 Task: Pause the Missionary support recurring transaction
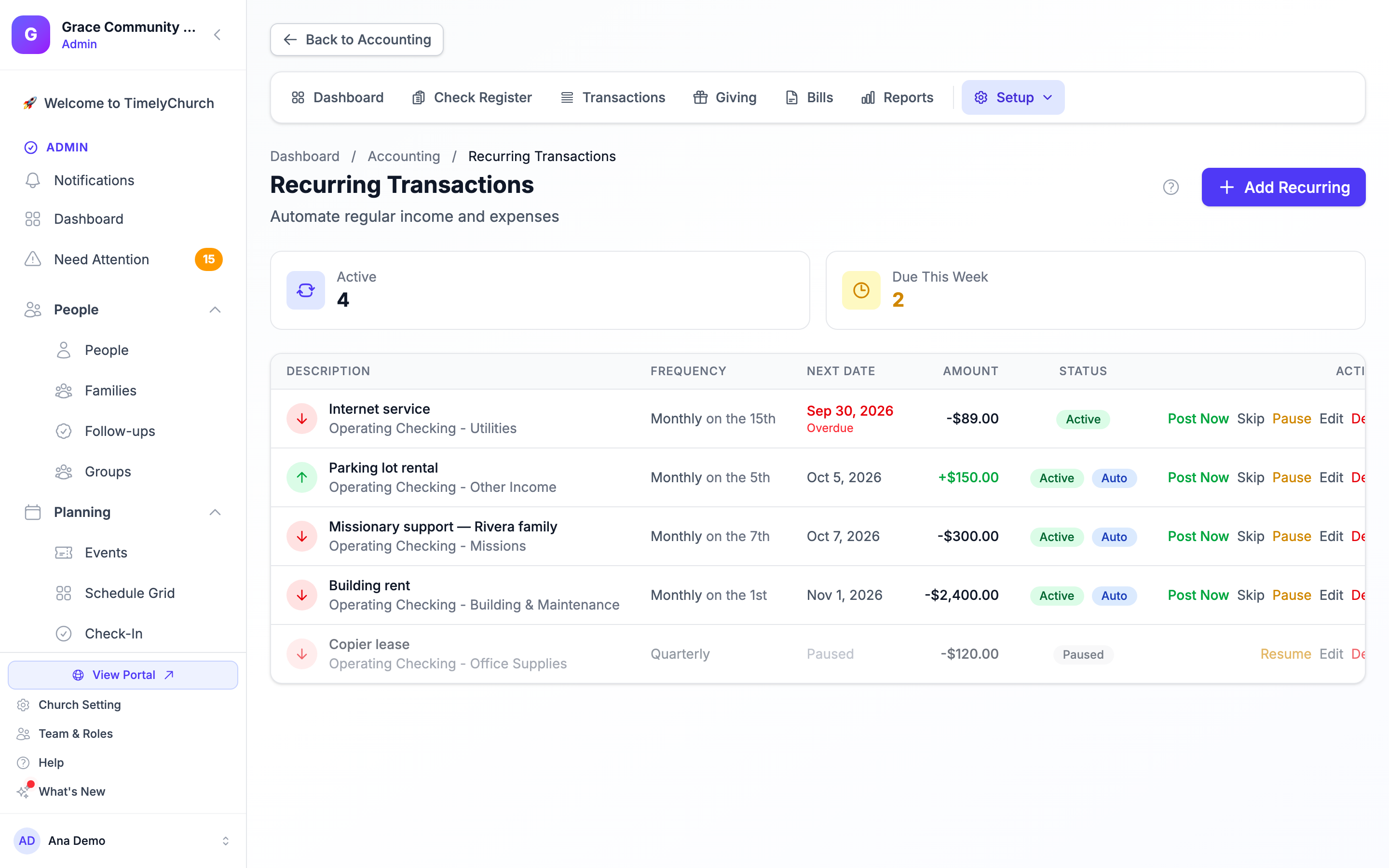[x=1292, y=536]
